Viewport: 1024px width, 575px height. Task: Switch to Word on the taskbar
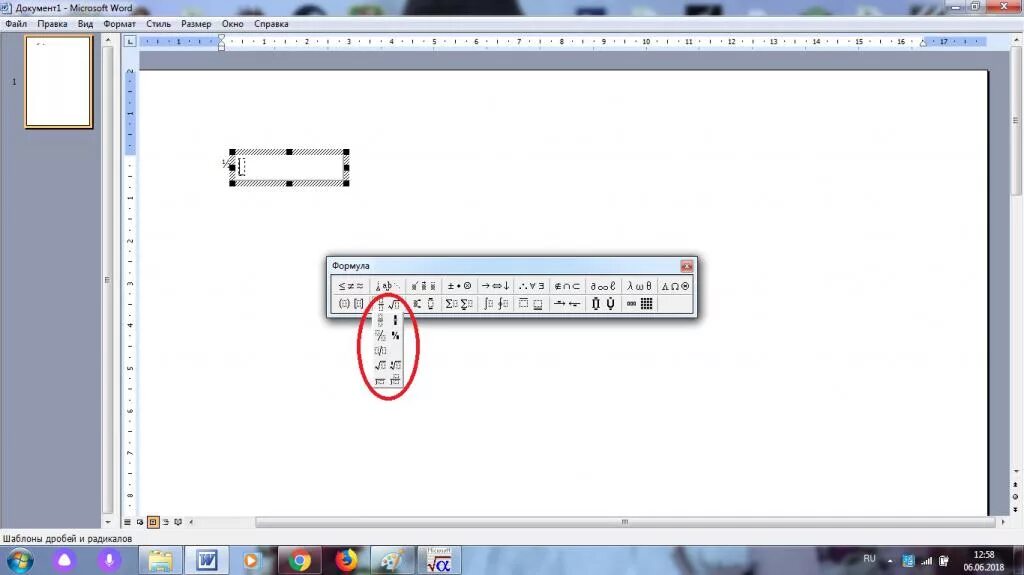[207, 561]
